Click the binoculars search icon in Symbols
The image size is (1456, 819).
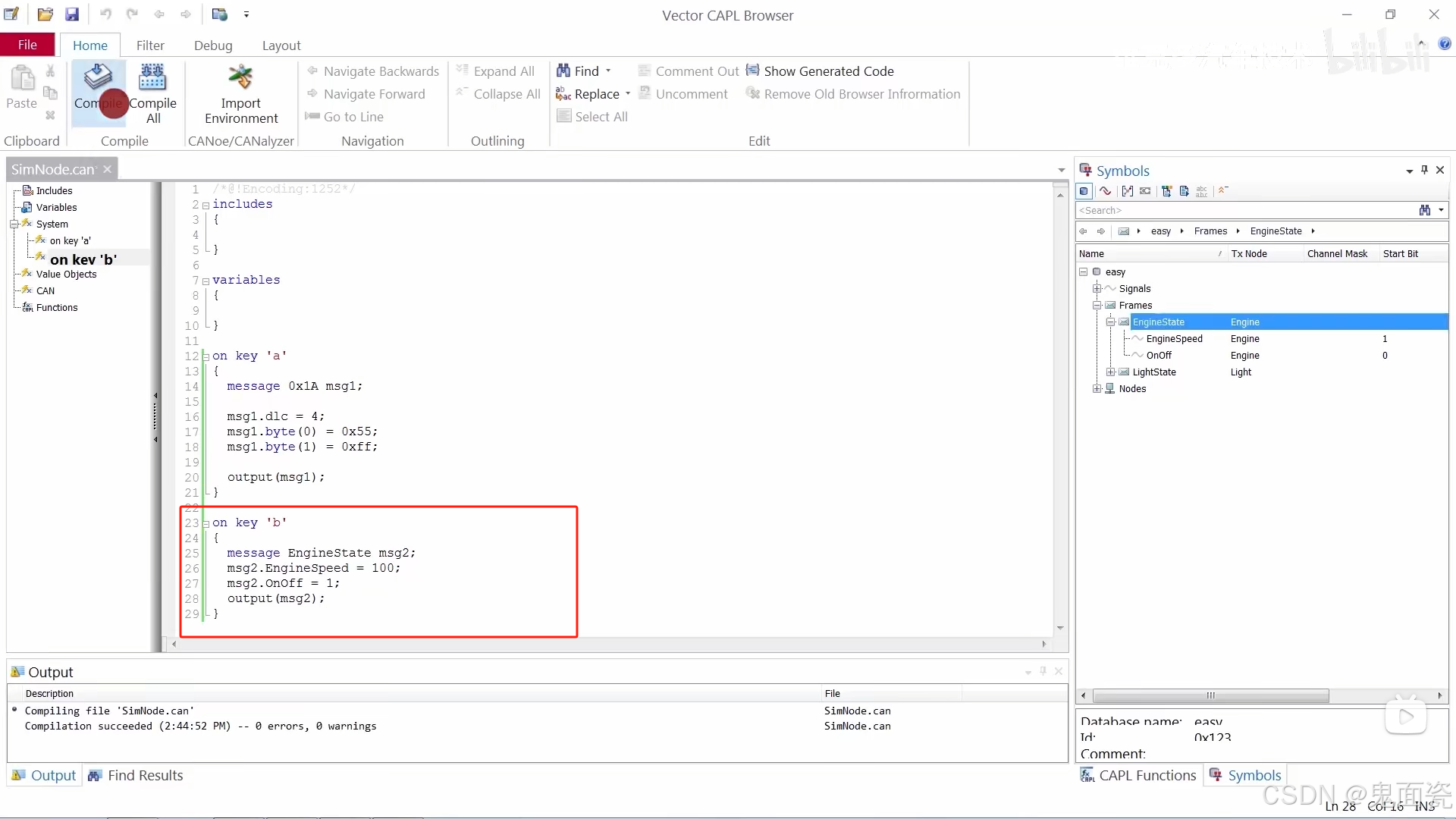pyautogui.click(x=1424, y=210)
